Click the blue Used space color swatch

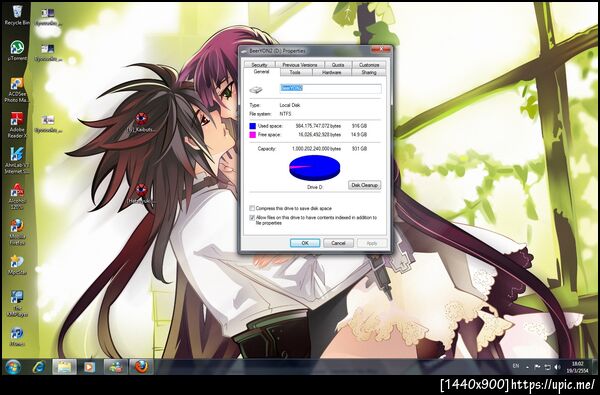(x=252, y=126)
